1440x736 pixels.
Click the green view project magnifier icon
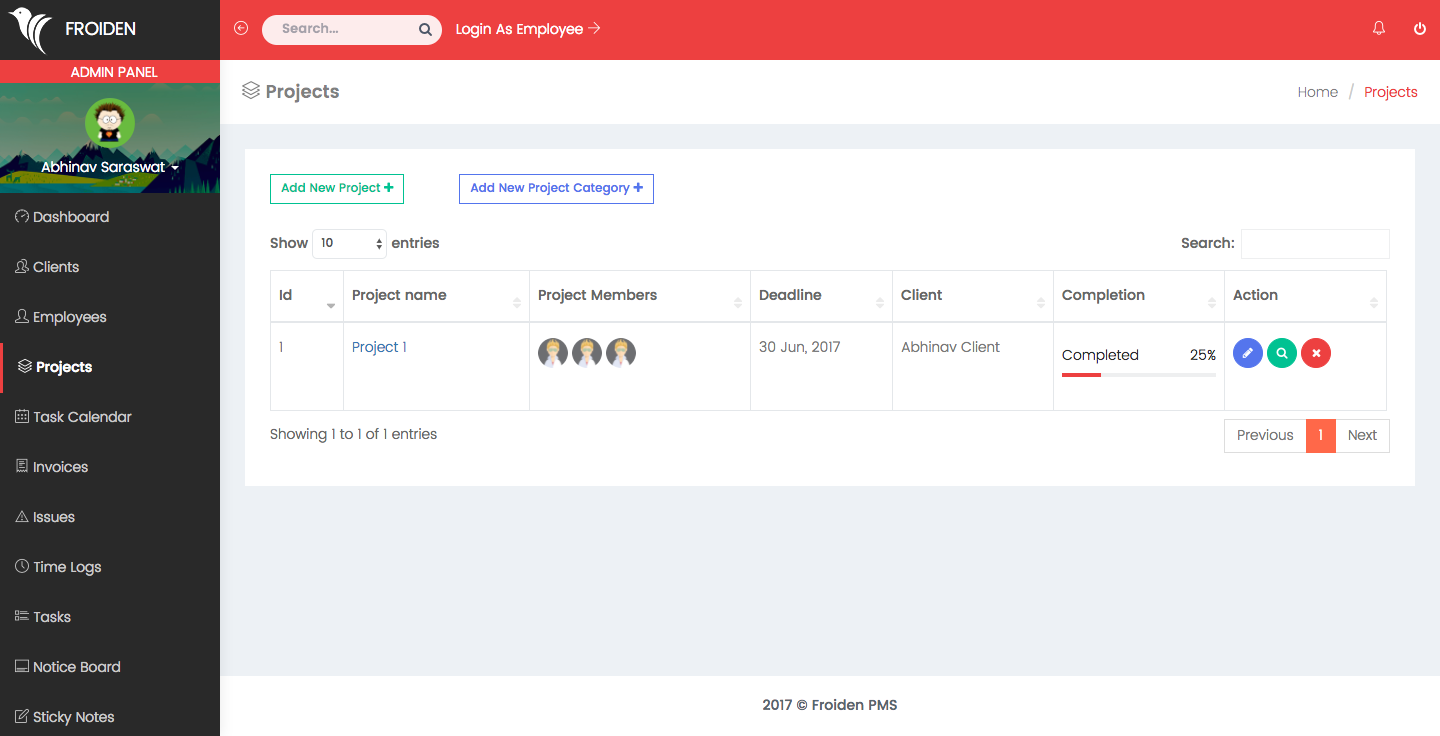coord(1281,353)
